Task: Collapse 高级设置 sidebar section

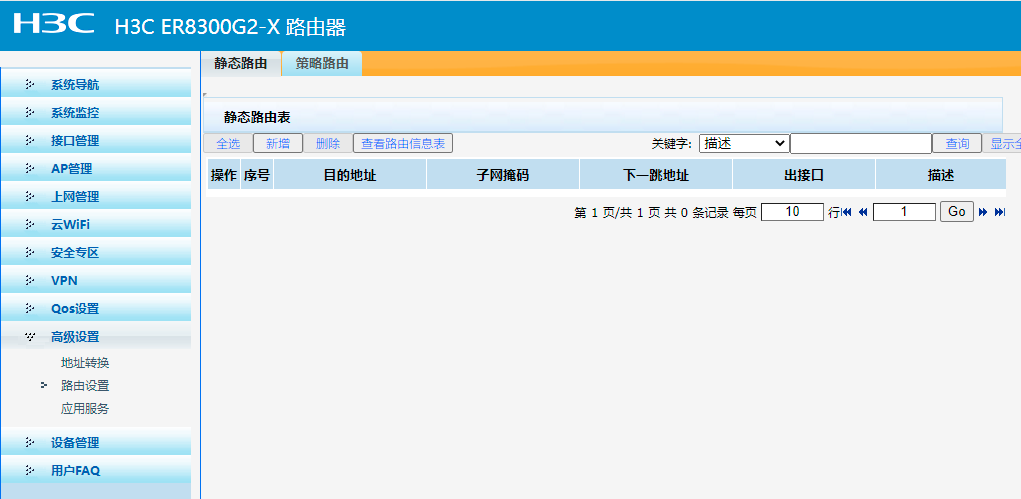Action: 96,337
